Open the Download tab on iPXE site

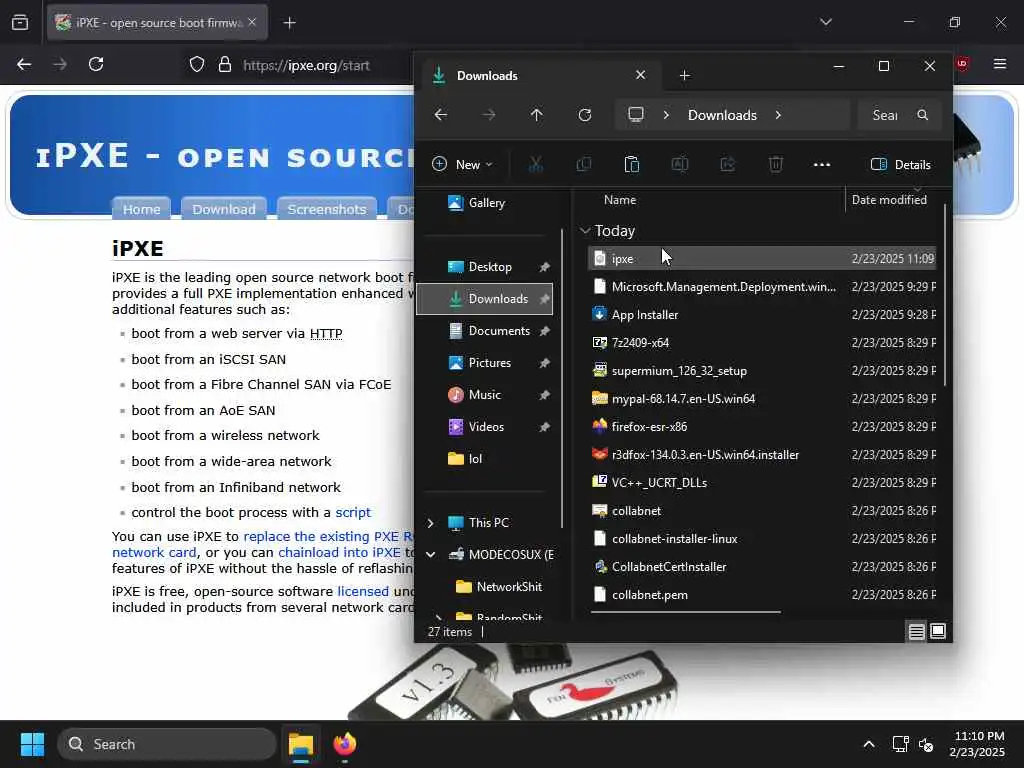224,208
